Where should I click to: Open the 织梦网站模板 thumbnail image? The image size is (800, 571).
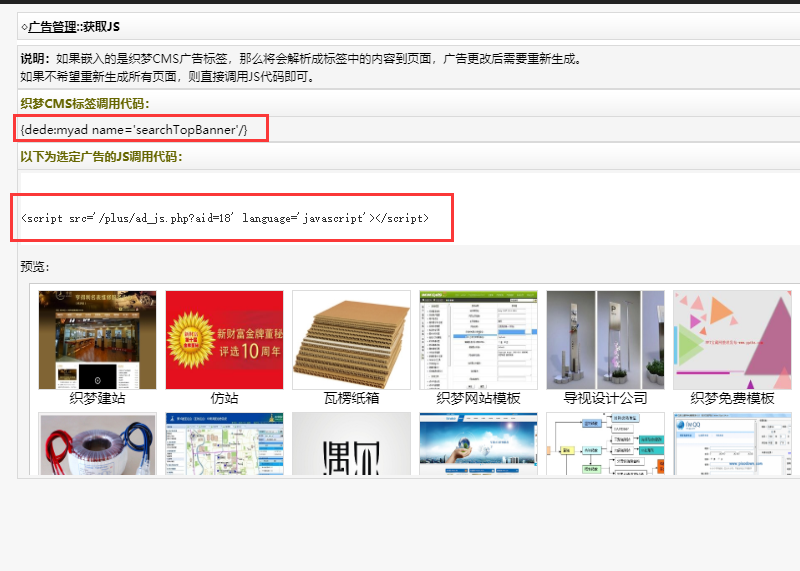(x=479, y=340)
